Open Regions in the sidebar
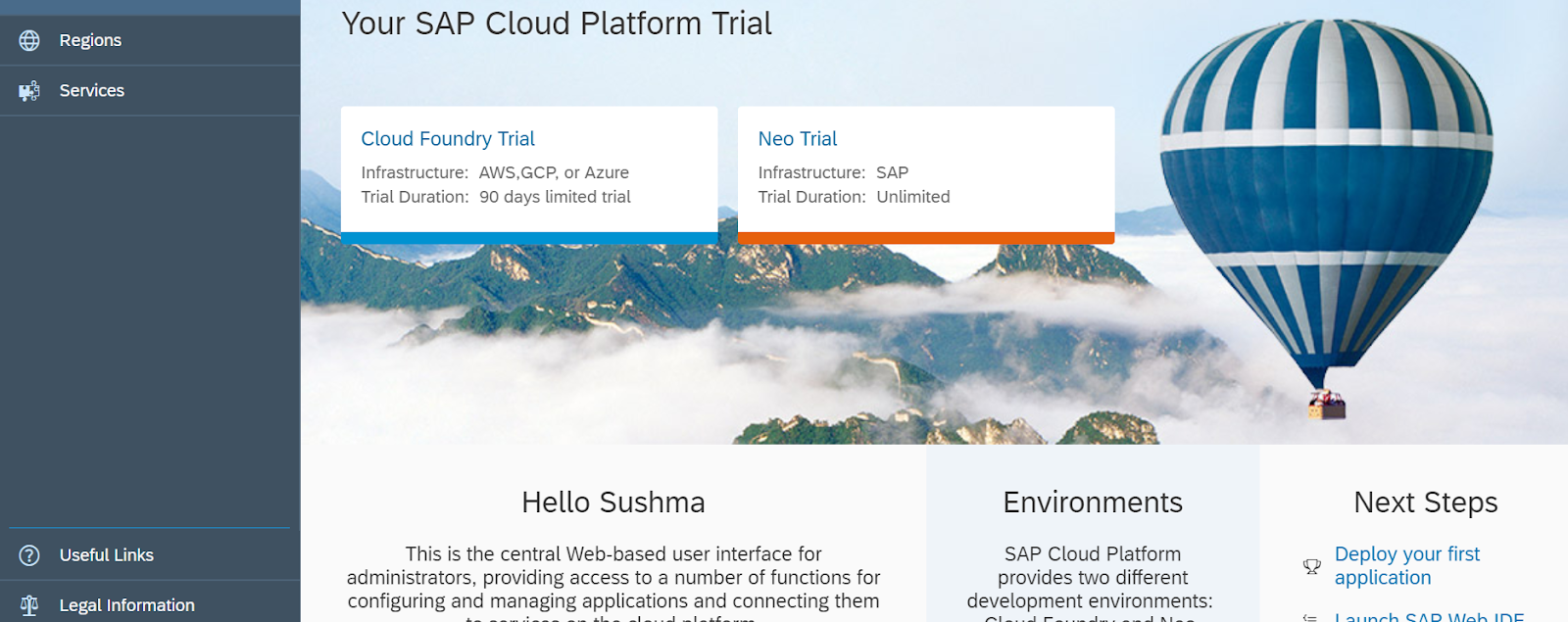Screen dimensions: 1568x622 click(150, 40)
